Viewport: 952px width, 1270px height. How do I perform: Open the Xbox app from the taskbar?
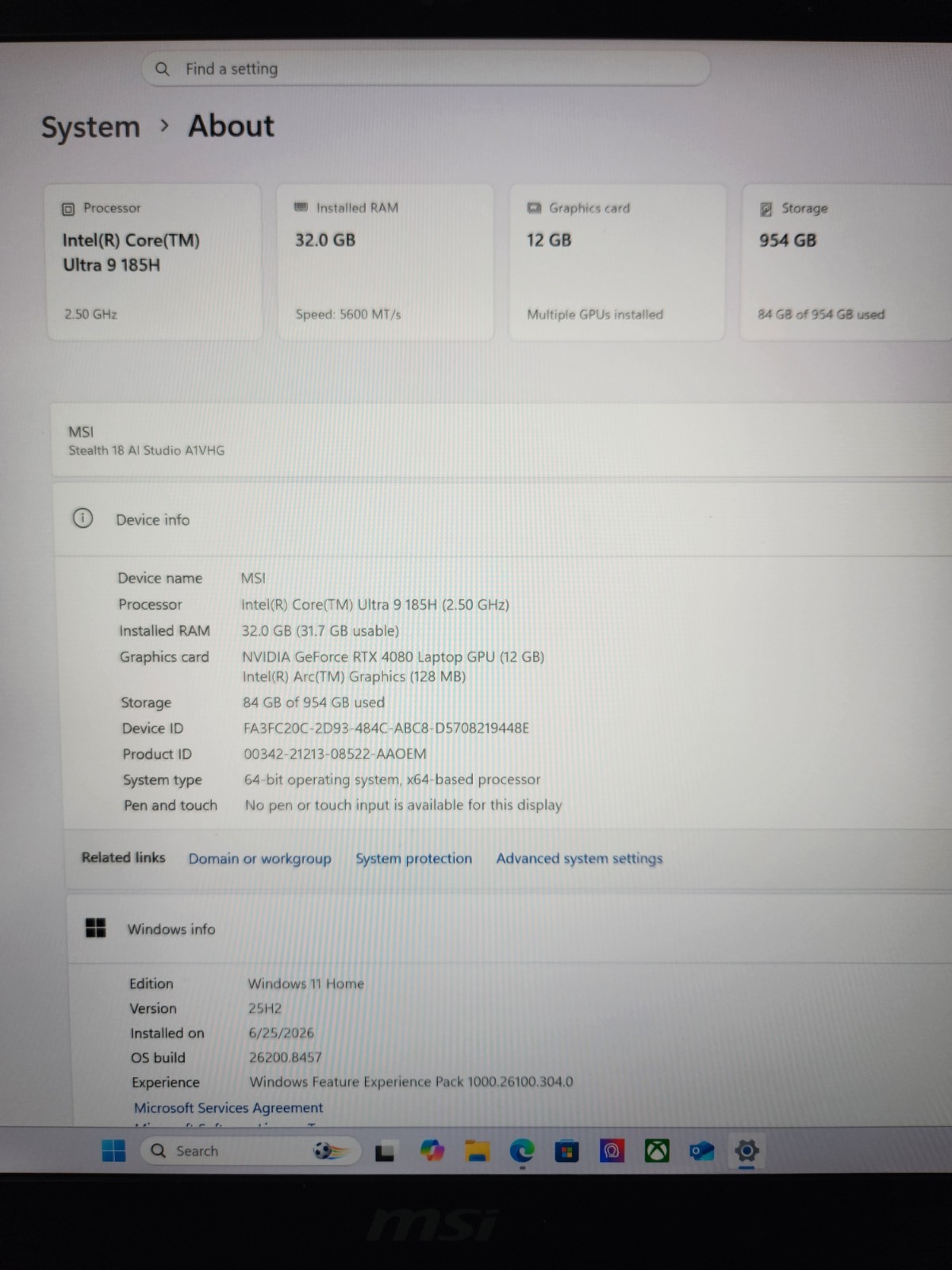point(657,1151)
